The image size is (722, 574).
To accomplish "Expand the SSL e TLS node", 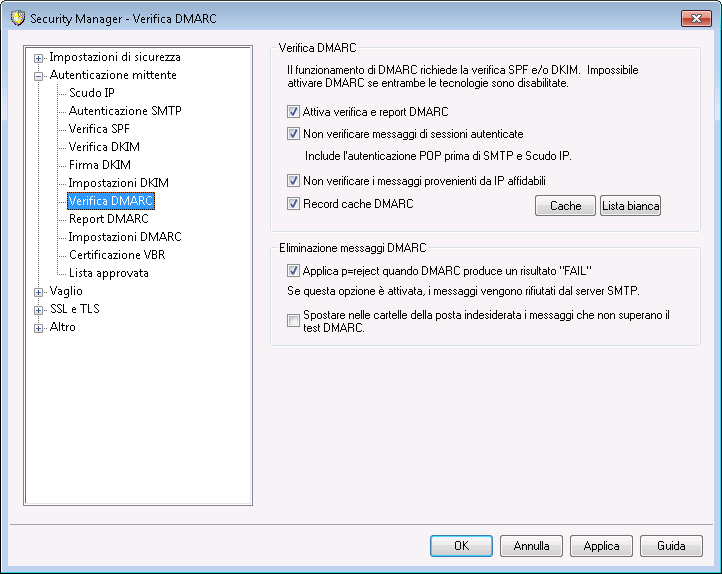I will (39, 310).
